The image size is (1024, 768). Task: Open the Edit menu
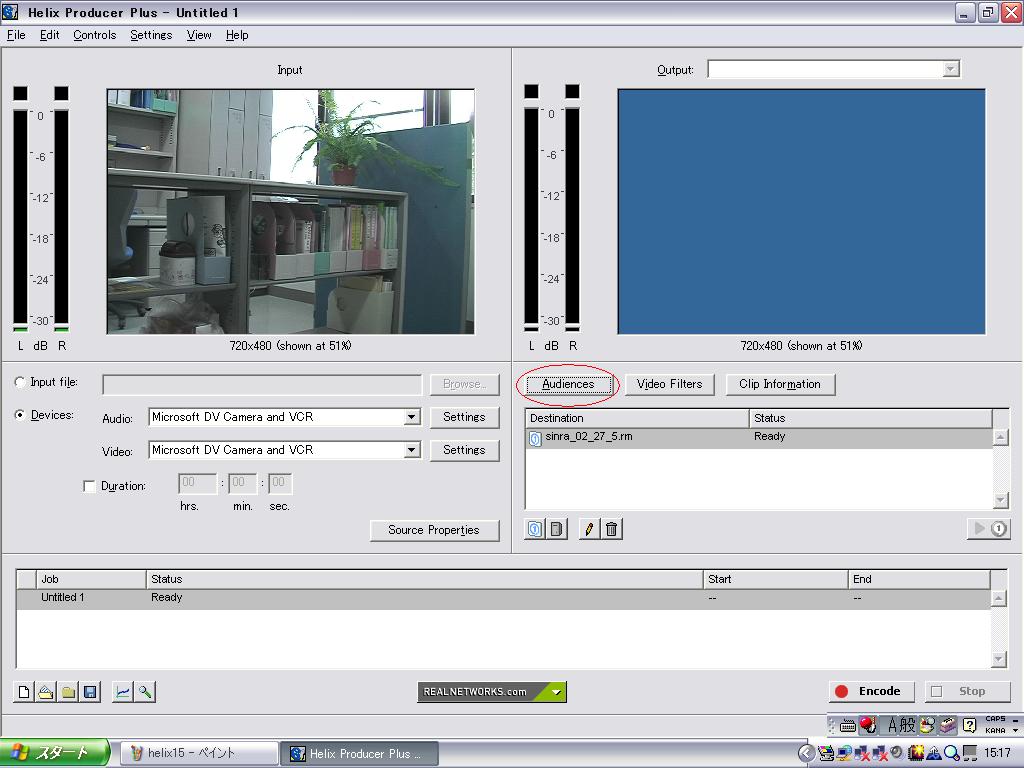coord(50,35)
